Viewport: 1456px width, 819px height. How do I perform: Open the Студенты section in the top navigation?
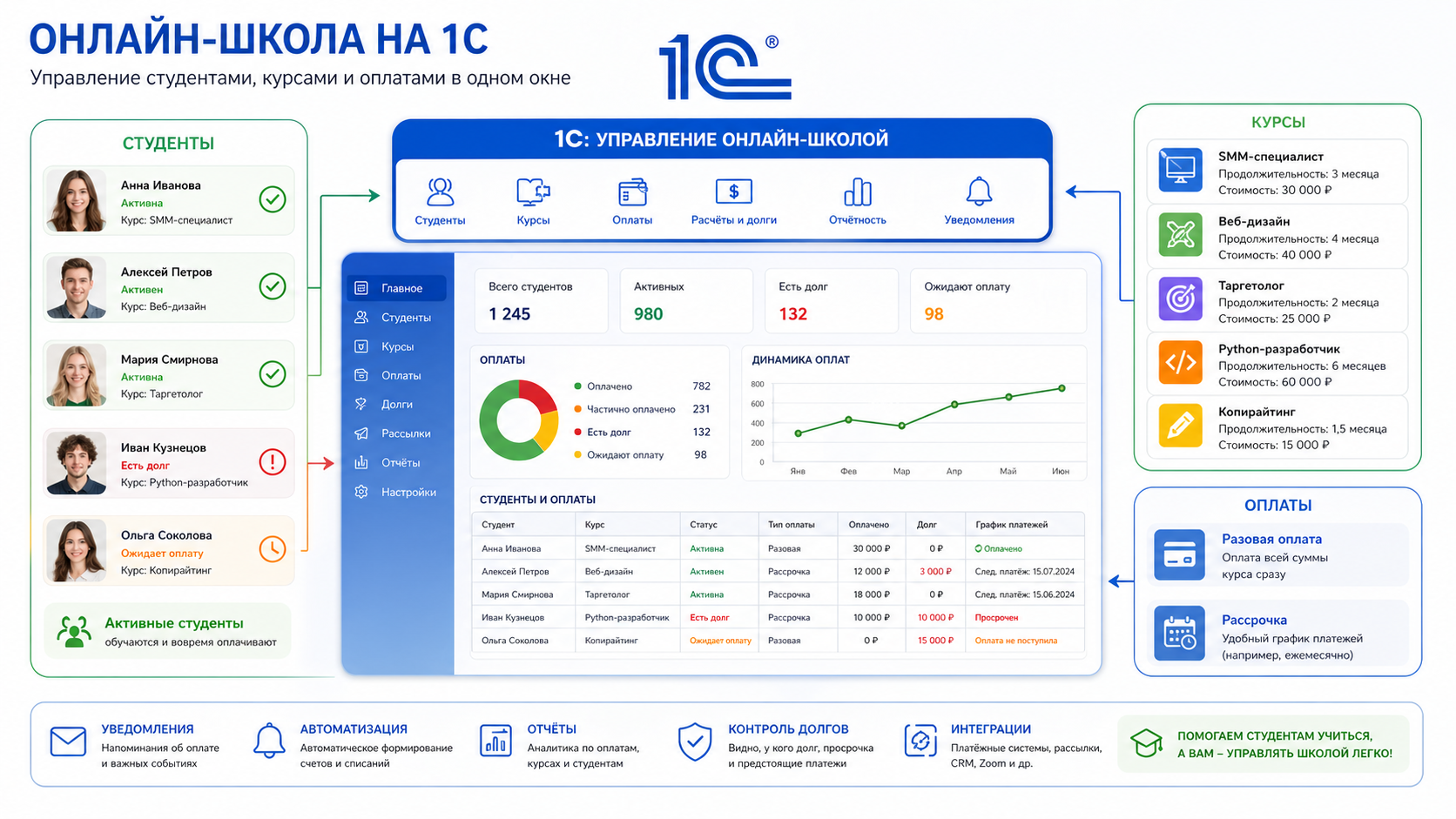[440, 202]
